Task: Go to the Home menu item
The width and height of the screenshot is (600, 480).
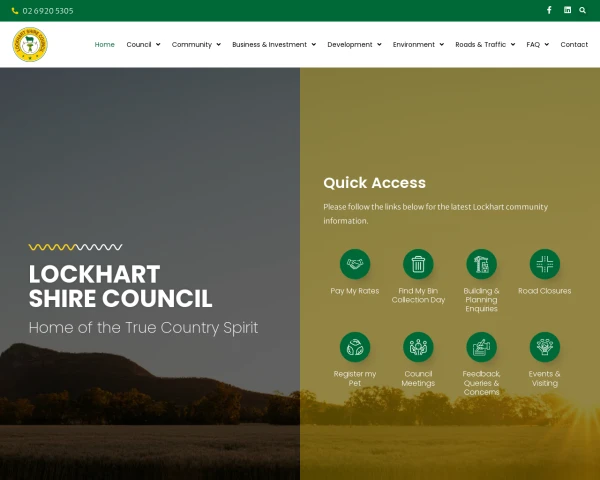Action: [x=104, y=44]
